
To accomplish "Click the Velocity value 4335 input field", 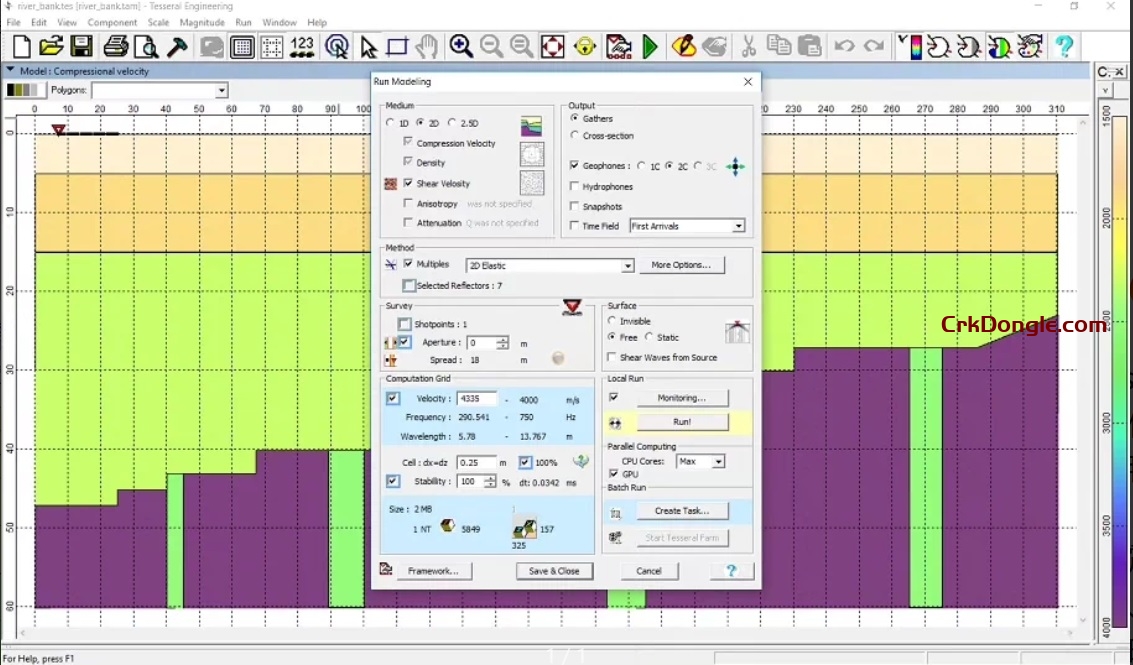I will tap(477, 398).
